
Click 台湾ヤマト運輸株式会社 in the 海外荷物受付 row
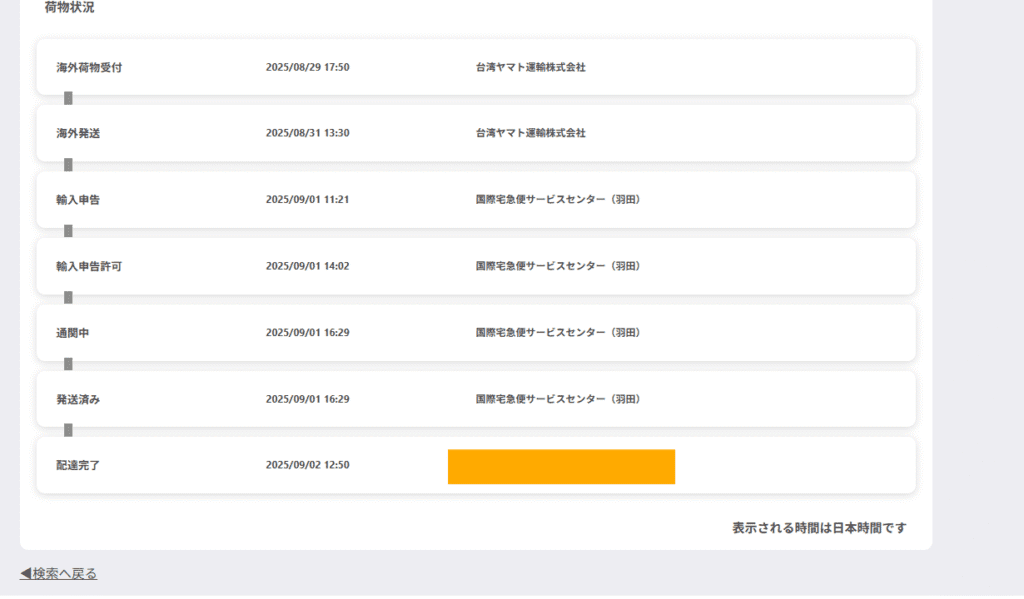coord(530,67)
